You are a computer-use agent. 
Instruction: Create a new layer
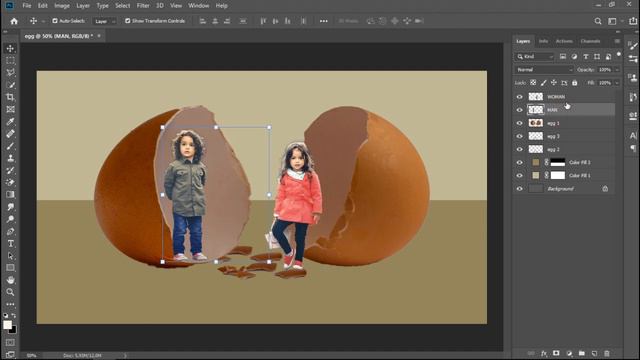coord(594,353)
